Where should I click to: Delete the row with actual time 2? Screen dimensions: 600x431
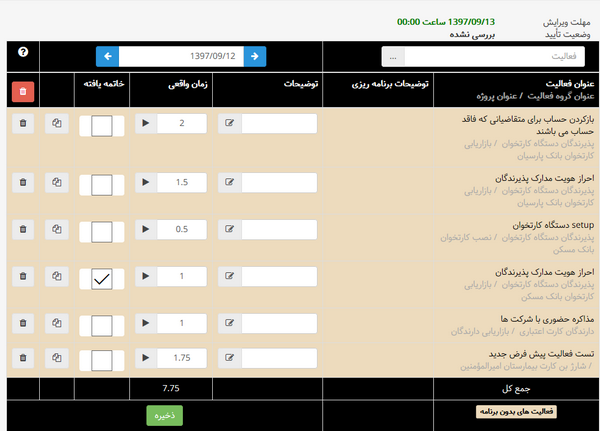pyautogui.click(x=23, y=124)
